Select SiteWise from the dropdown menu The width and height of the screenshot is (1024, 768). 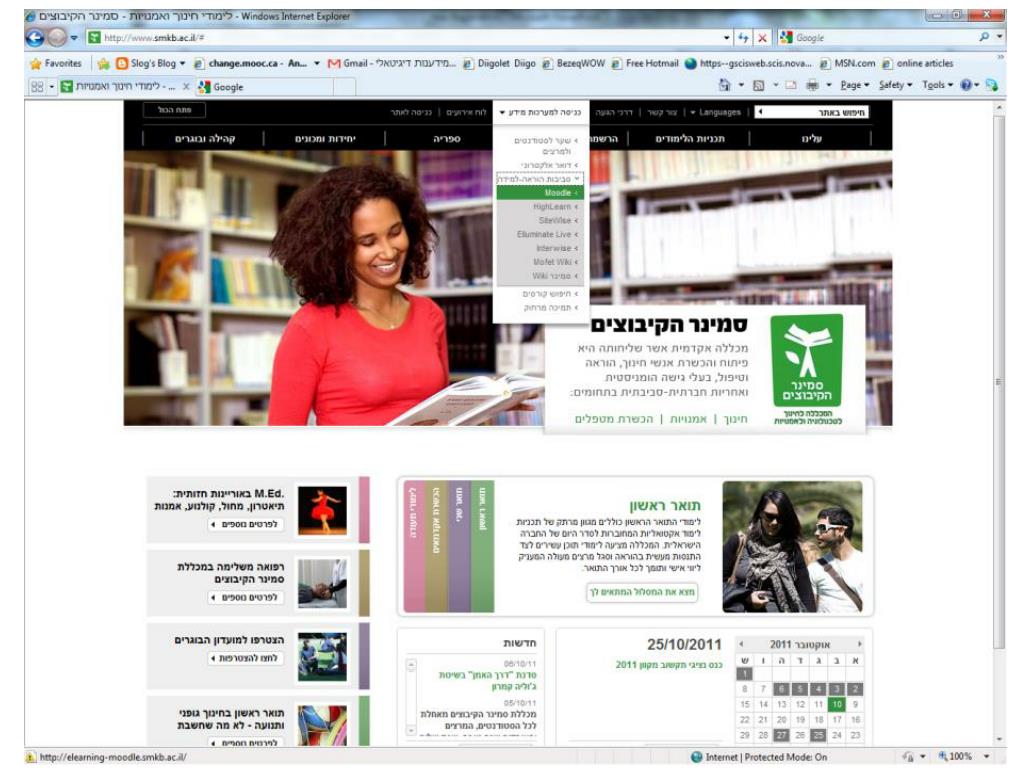tap(540, 220)
